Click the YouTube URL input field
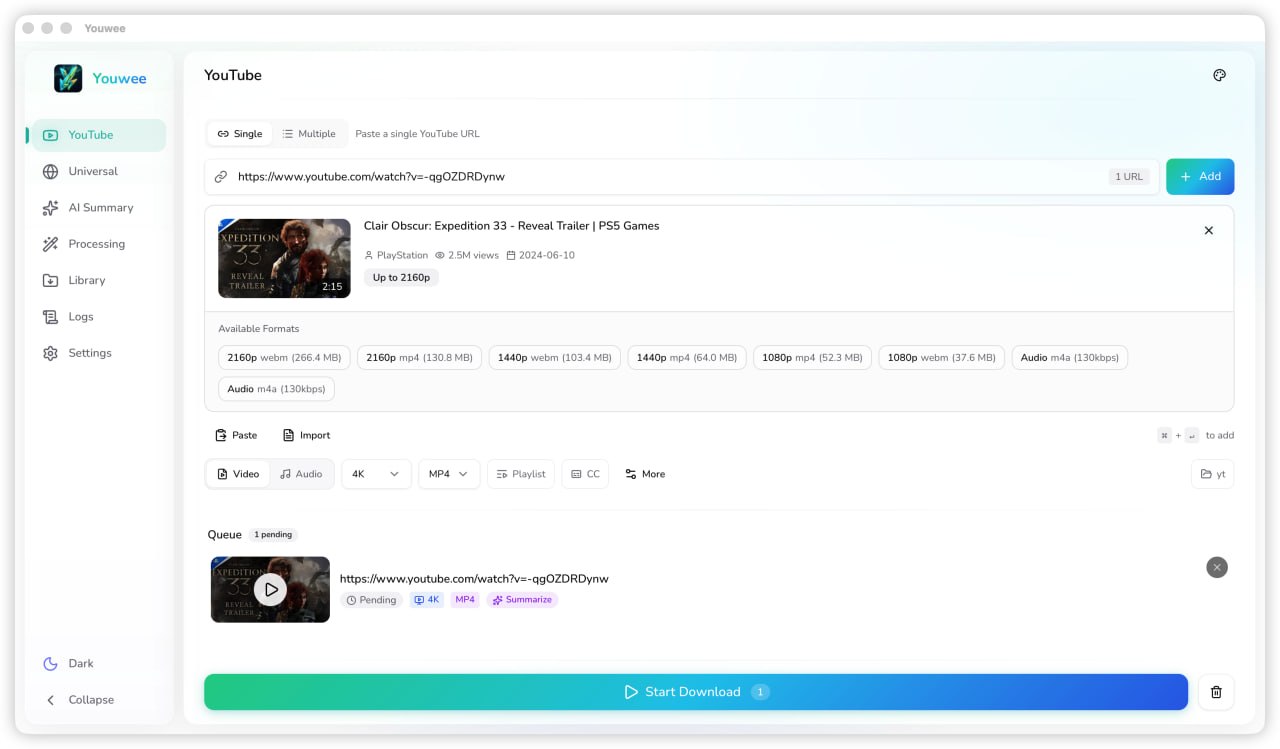Screen dimensions: 1280x749 click(x=660, y=177)
